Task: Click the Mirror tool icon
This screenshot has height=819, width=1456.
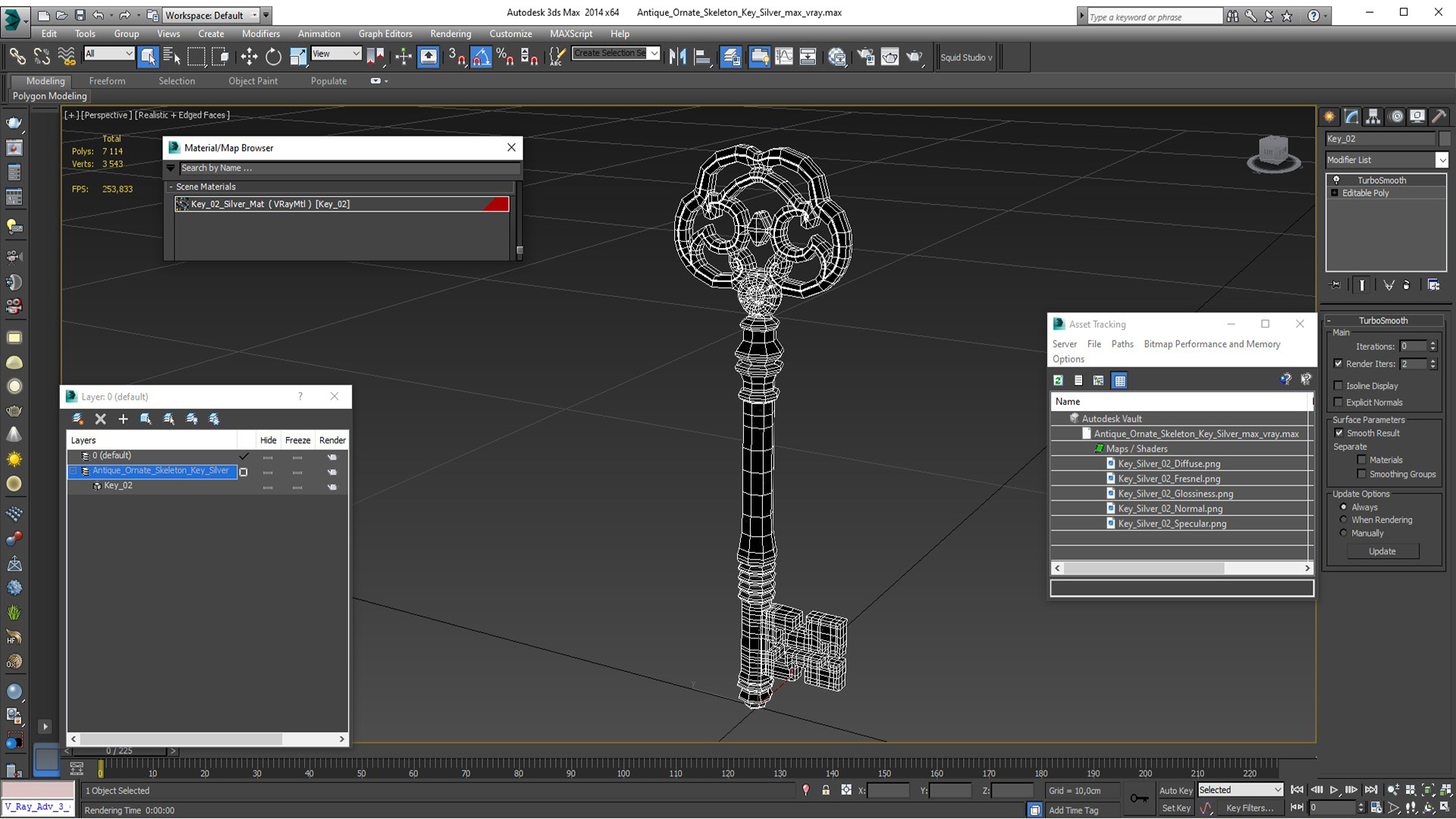Action: tap(677, 57)
